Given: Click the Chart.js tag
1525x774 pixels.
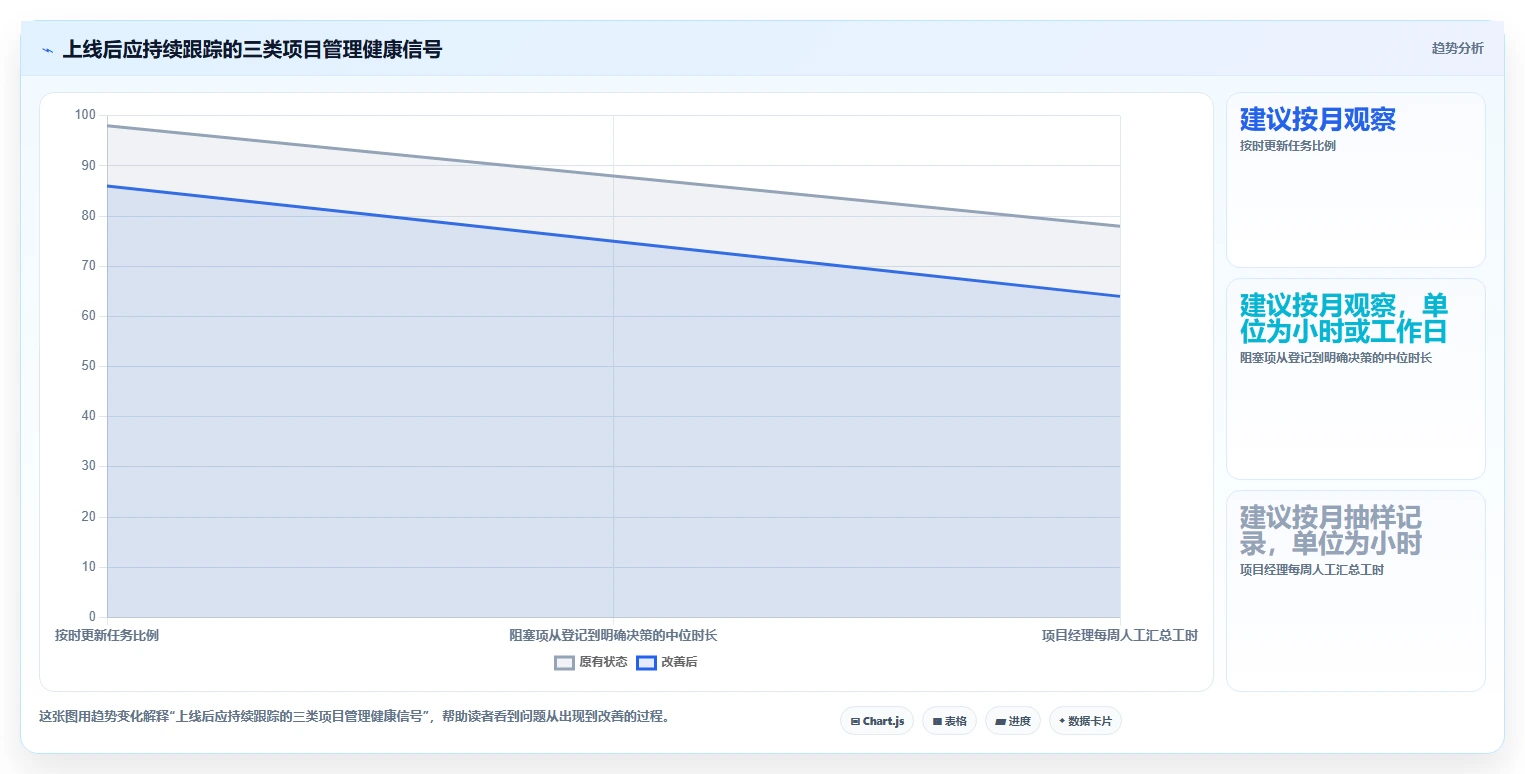Looking at the screenshot, I should (877, 721).
